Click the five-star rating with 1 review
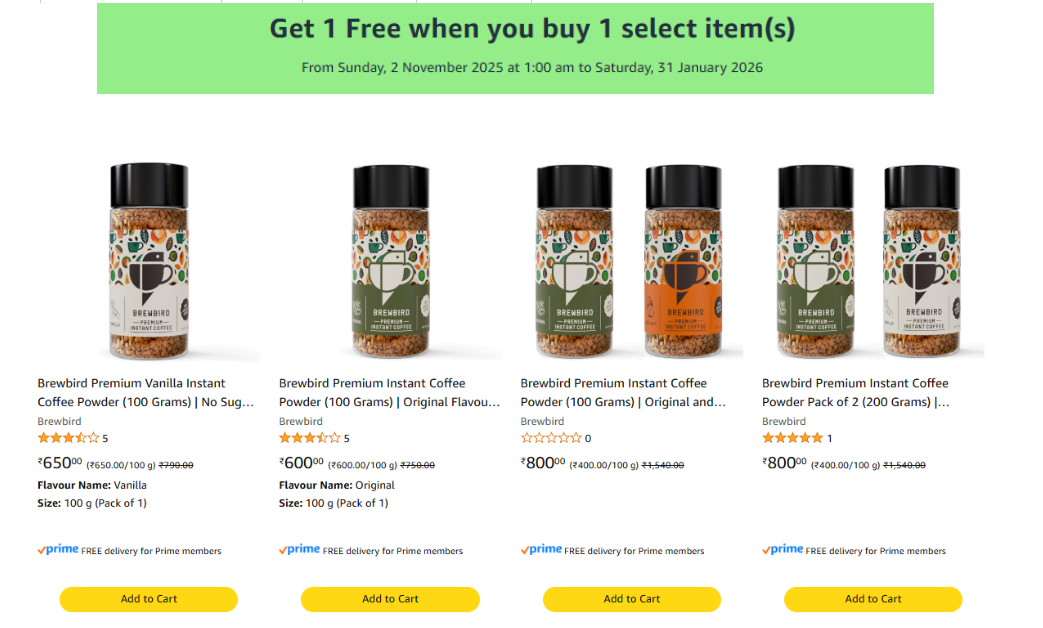Image resolution: width=1043 pixels, height=628 pixels. pyautogui.click(x=792, y=438)
